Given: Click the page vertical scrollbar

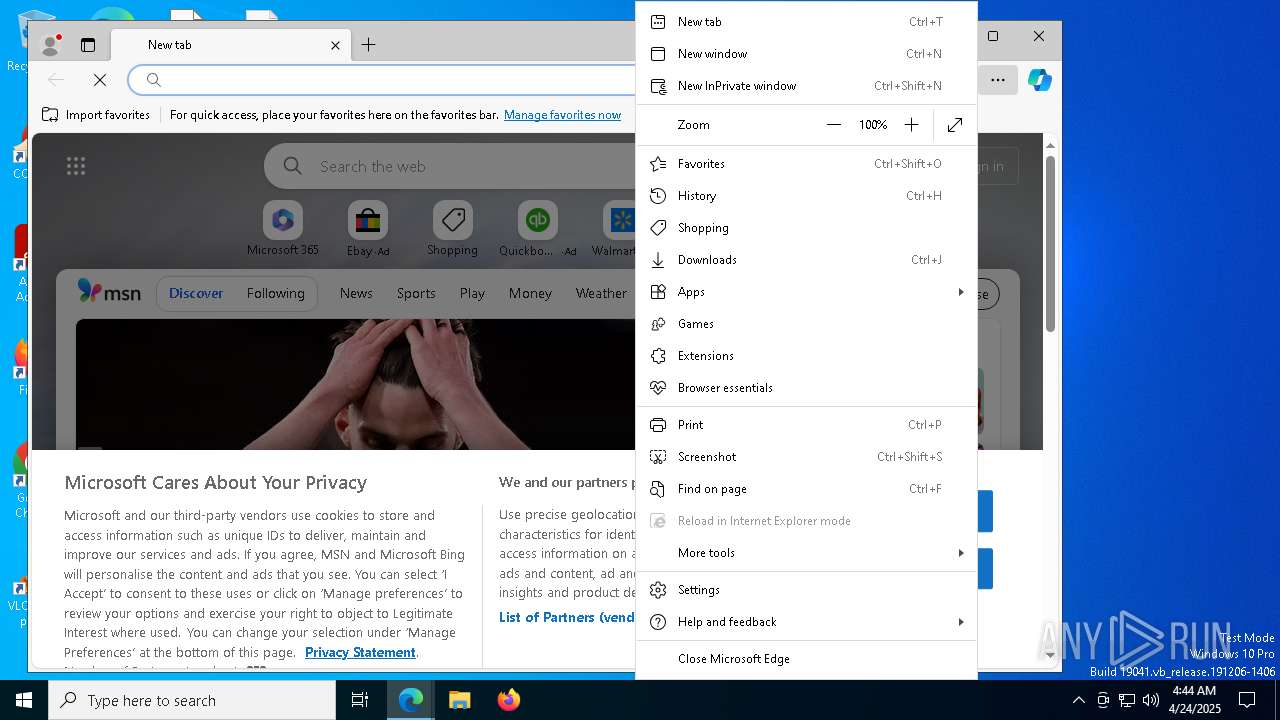Looking at the screenshot, I should [1050, 245].
